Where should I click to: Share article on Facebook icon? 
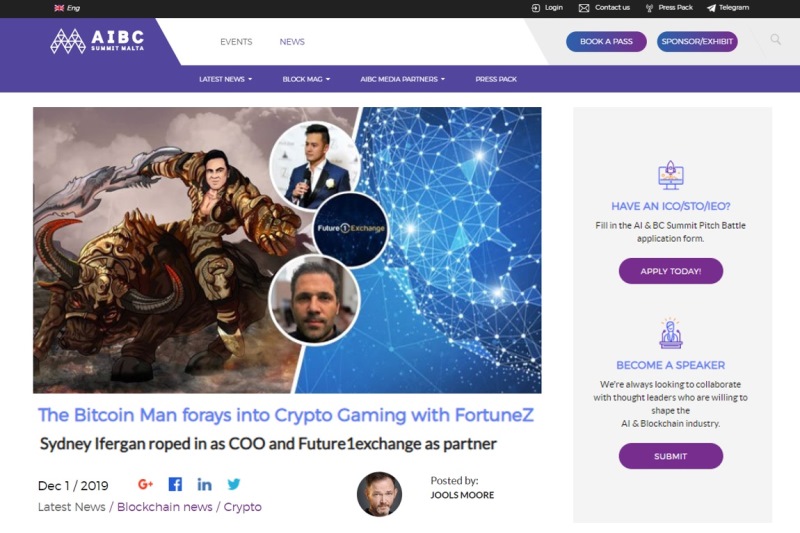click(x=175, y=484)
